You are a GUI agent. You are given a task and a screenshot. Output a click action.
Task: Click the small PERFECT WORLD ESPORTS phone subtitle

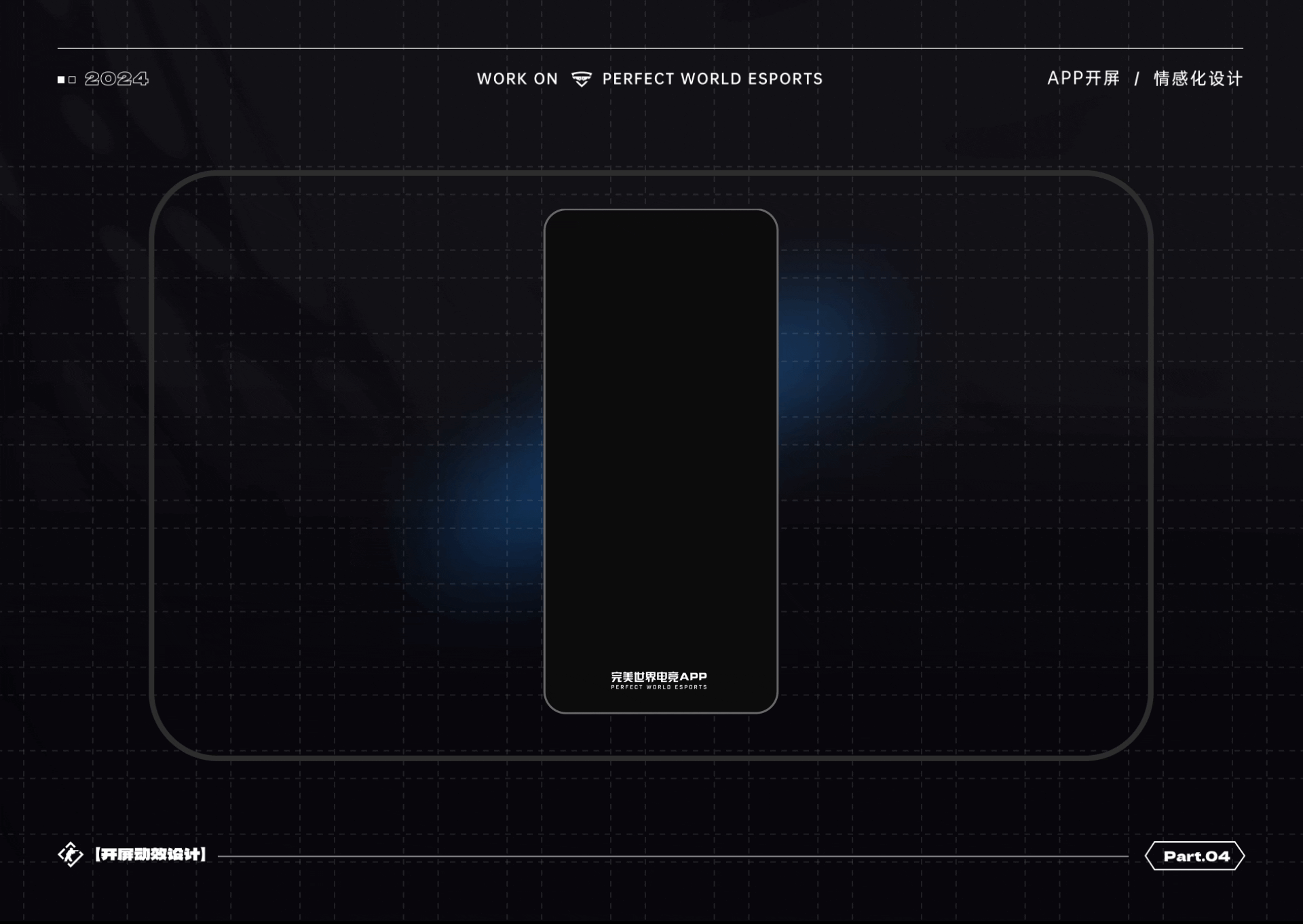click(x=658, y=687)
